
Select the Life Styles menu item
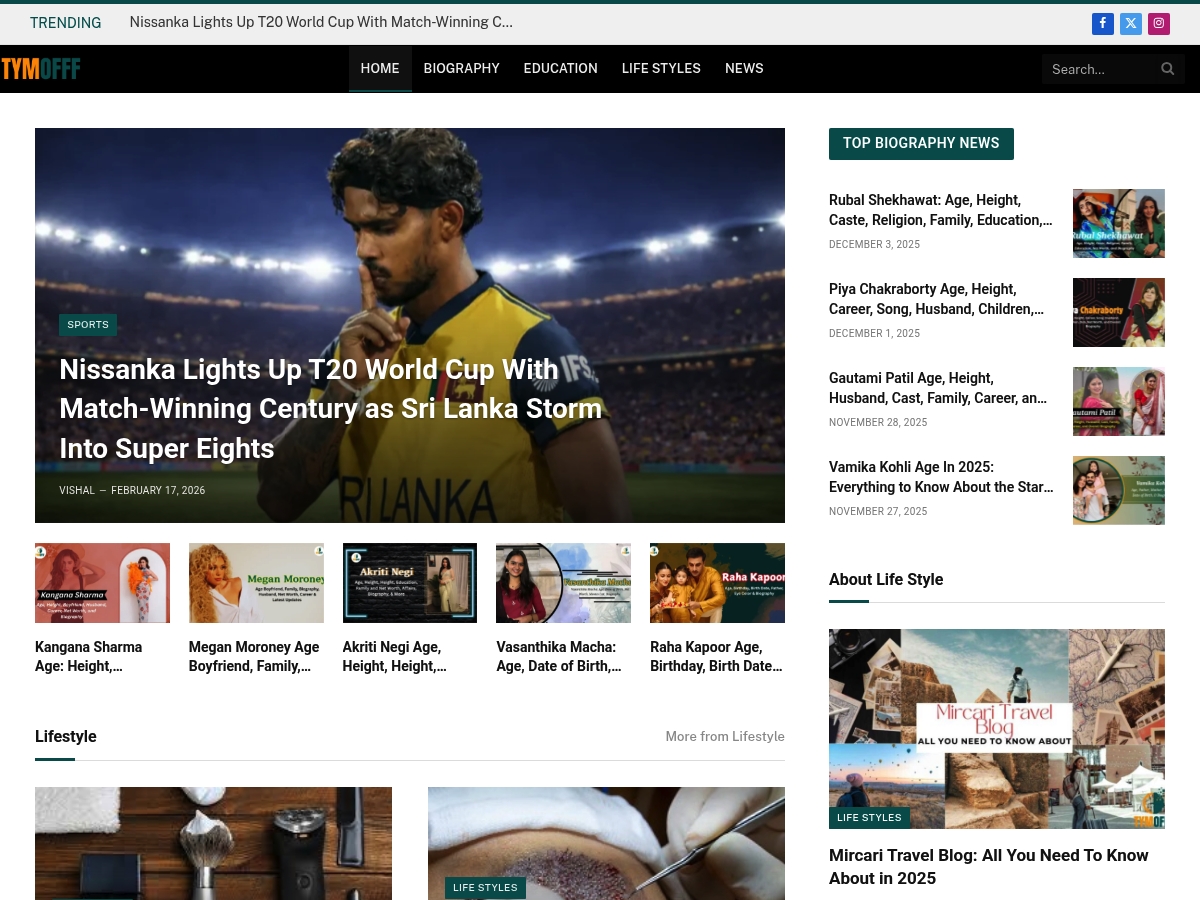tap(661, 69)
